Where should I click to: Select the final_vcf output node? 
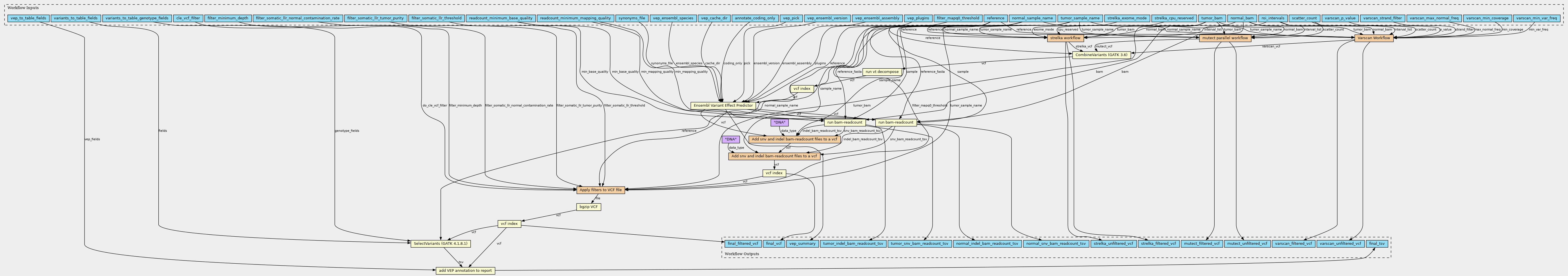coord(774,244)
